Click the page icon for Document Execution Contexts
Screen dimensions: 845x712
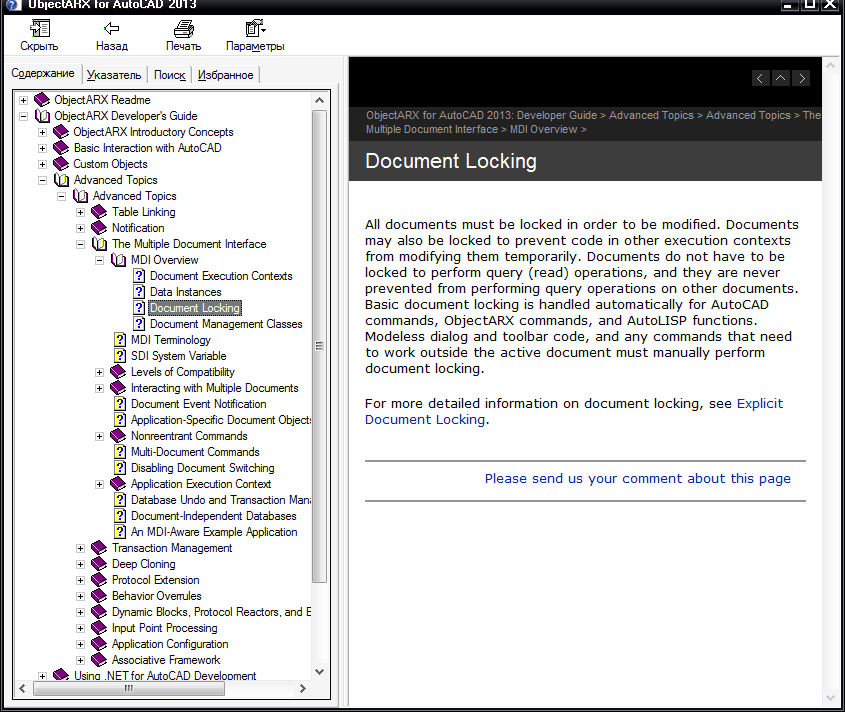[x=139, y=276]
